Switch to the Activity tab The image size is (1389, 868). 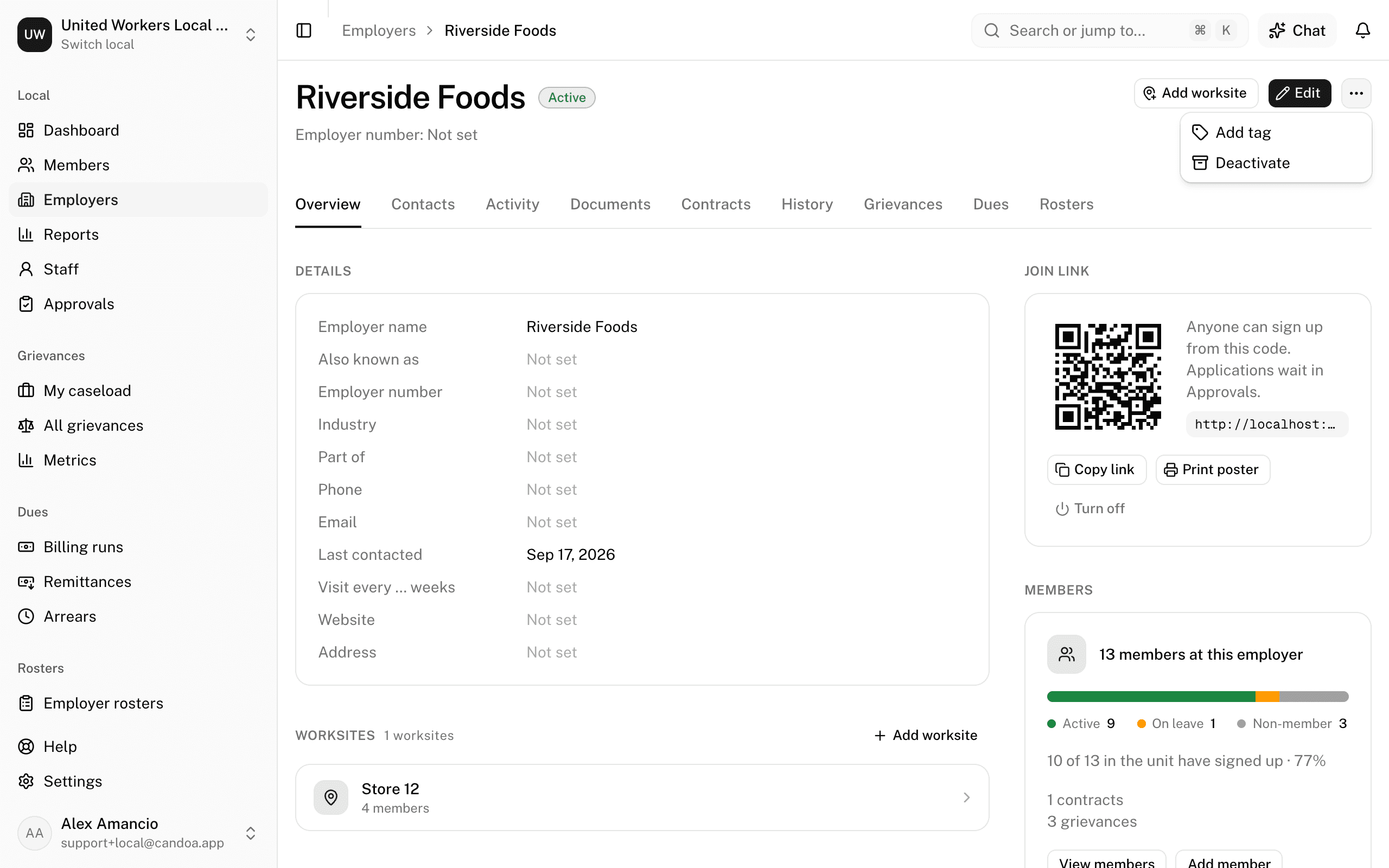click(513, 205)
